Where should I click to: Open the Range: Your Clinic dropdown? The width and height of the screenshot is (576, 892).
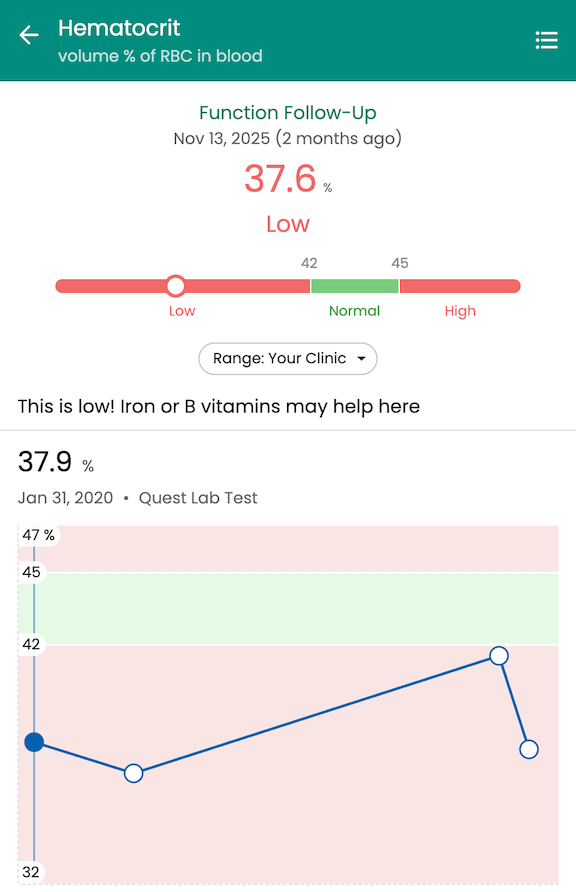pos(287,358)
